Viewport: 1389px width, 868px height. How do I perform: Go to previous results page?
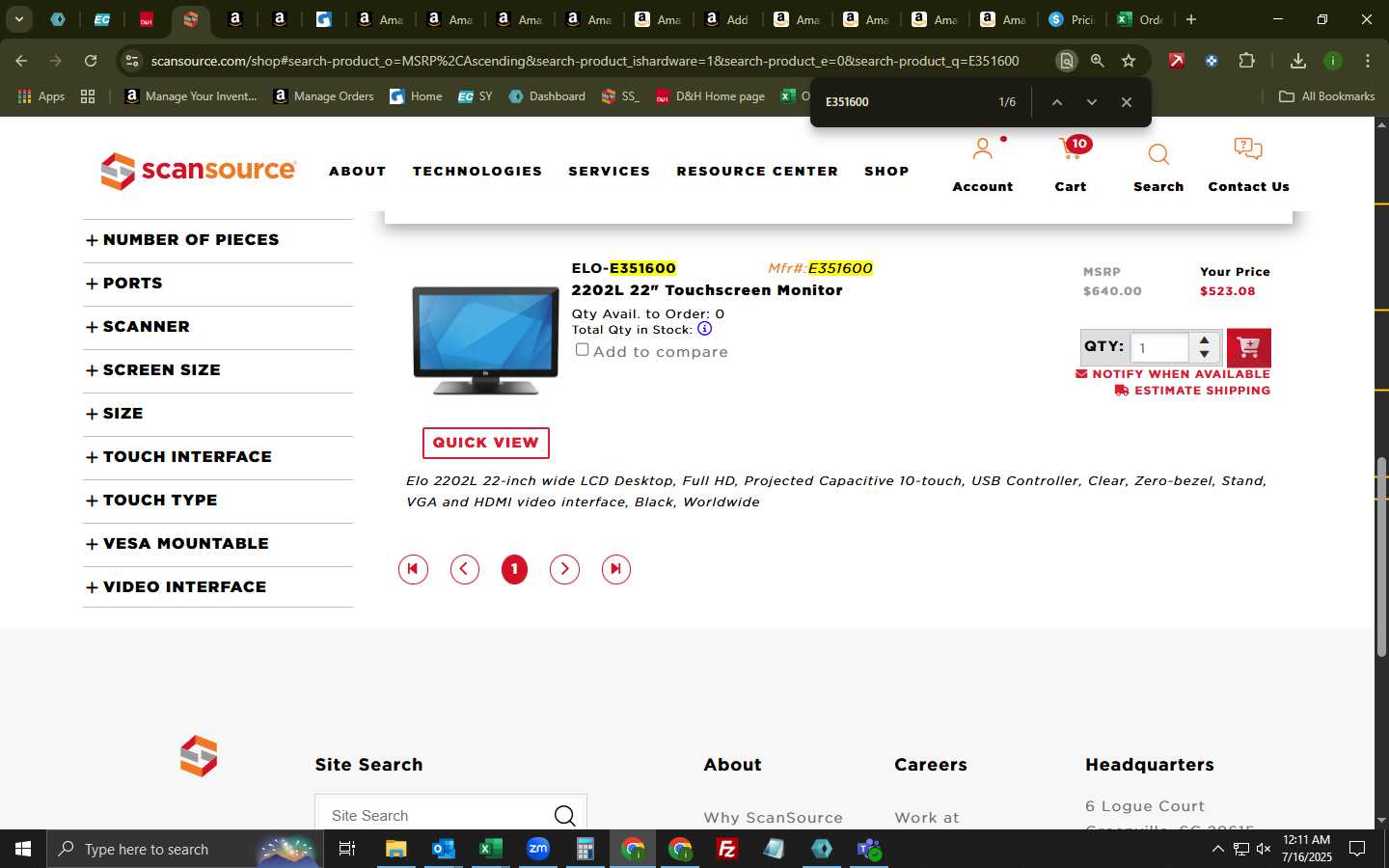tap(465, 569)
